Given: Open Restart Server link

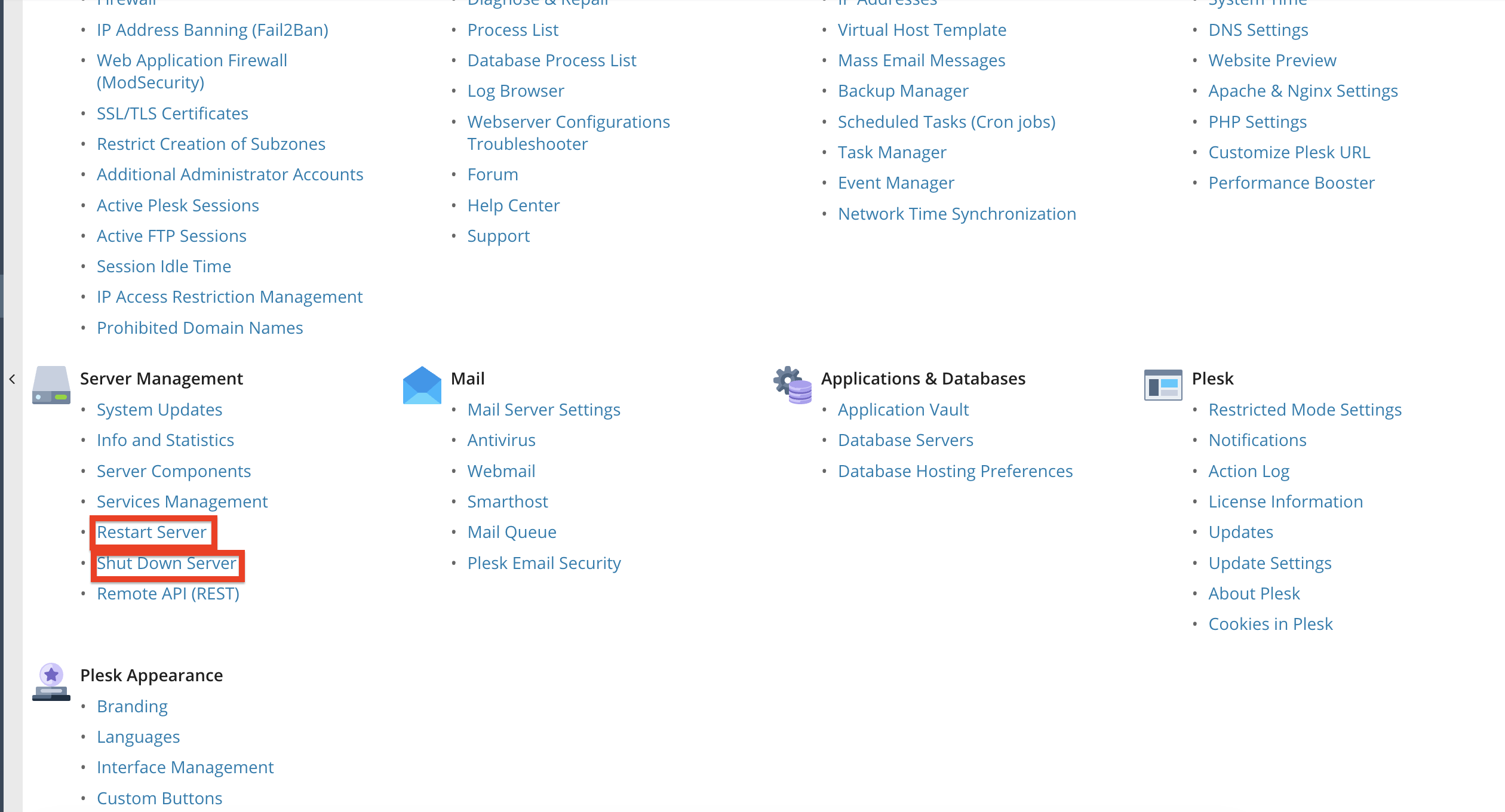Looking at the screenshot, I should pyautogui.click(x=152, y=532).
